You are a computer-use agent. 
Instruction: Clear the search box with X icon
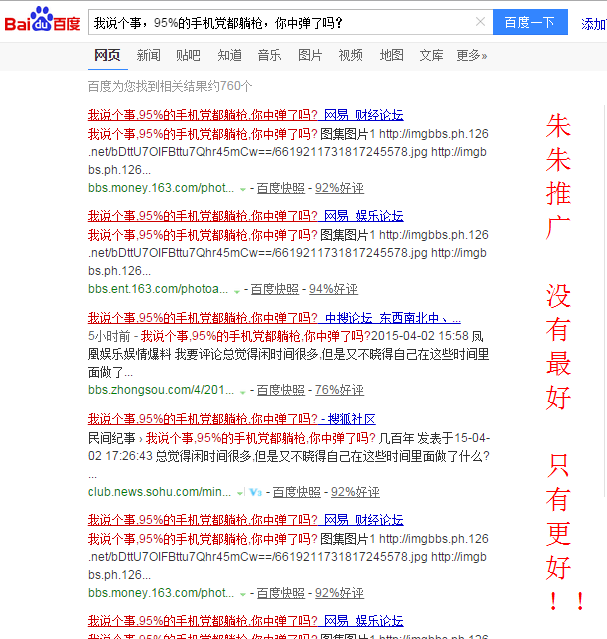pyautogui.click(x=480, y=22)
